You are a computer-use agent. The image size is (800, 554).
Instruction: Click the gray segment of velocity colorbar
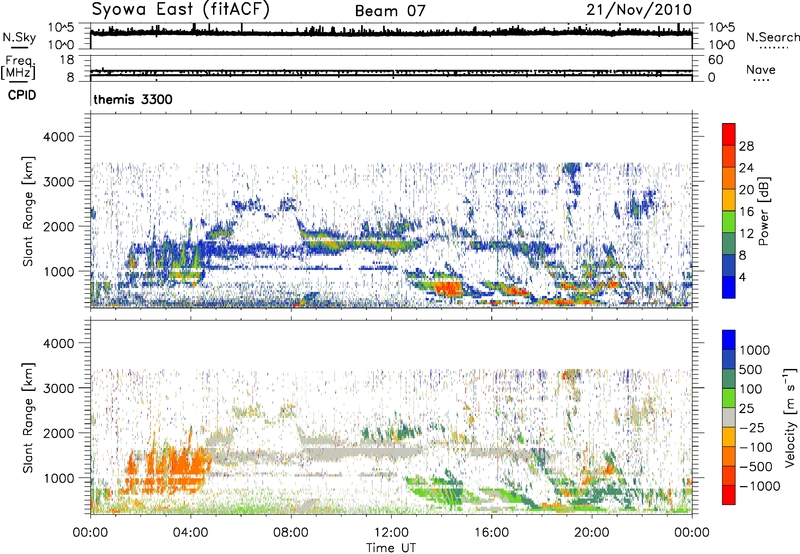pyautogui.click(x=729, y=417)
